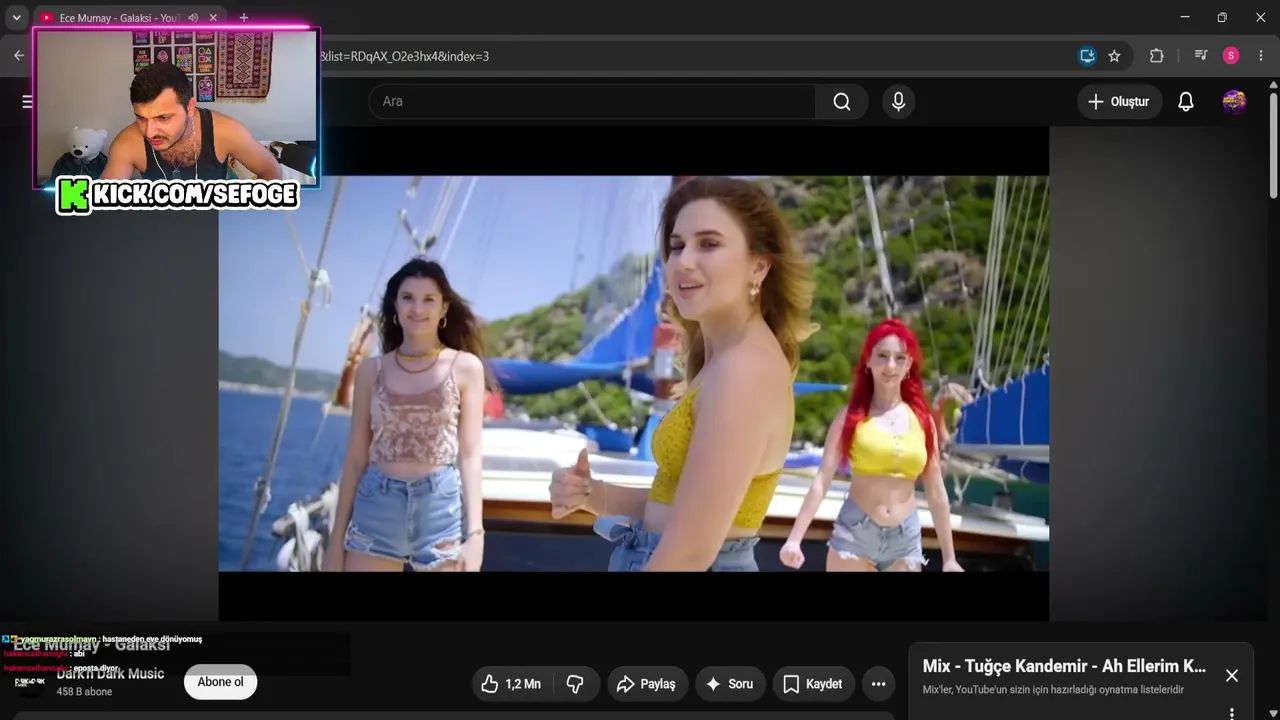Open the Dark'n Dark Music channel
The height and width of the screenshot is (720, 1280).
110,674
